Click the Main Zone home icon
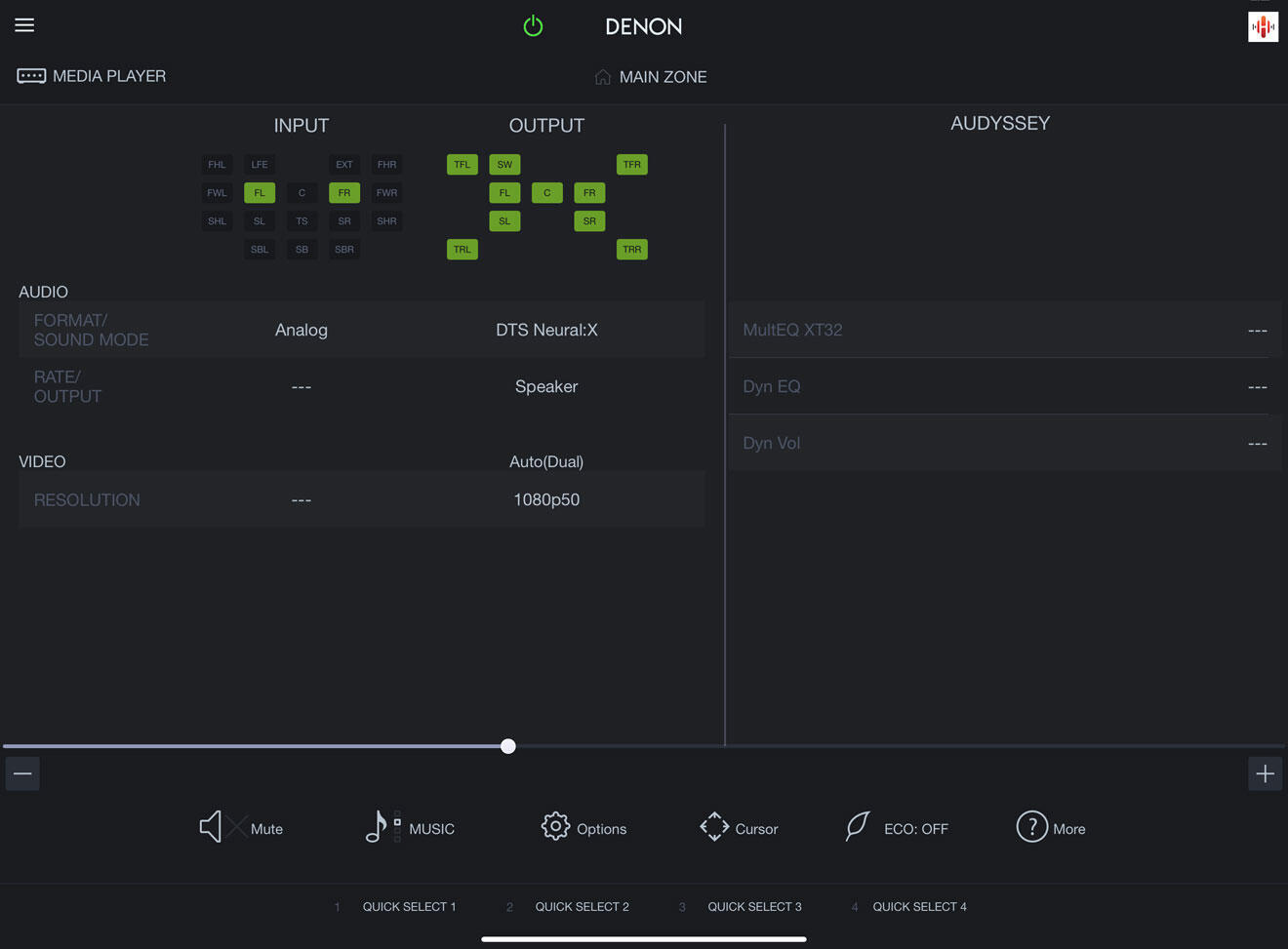 coord(603,77)
